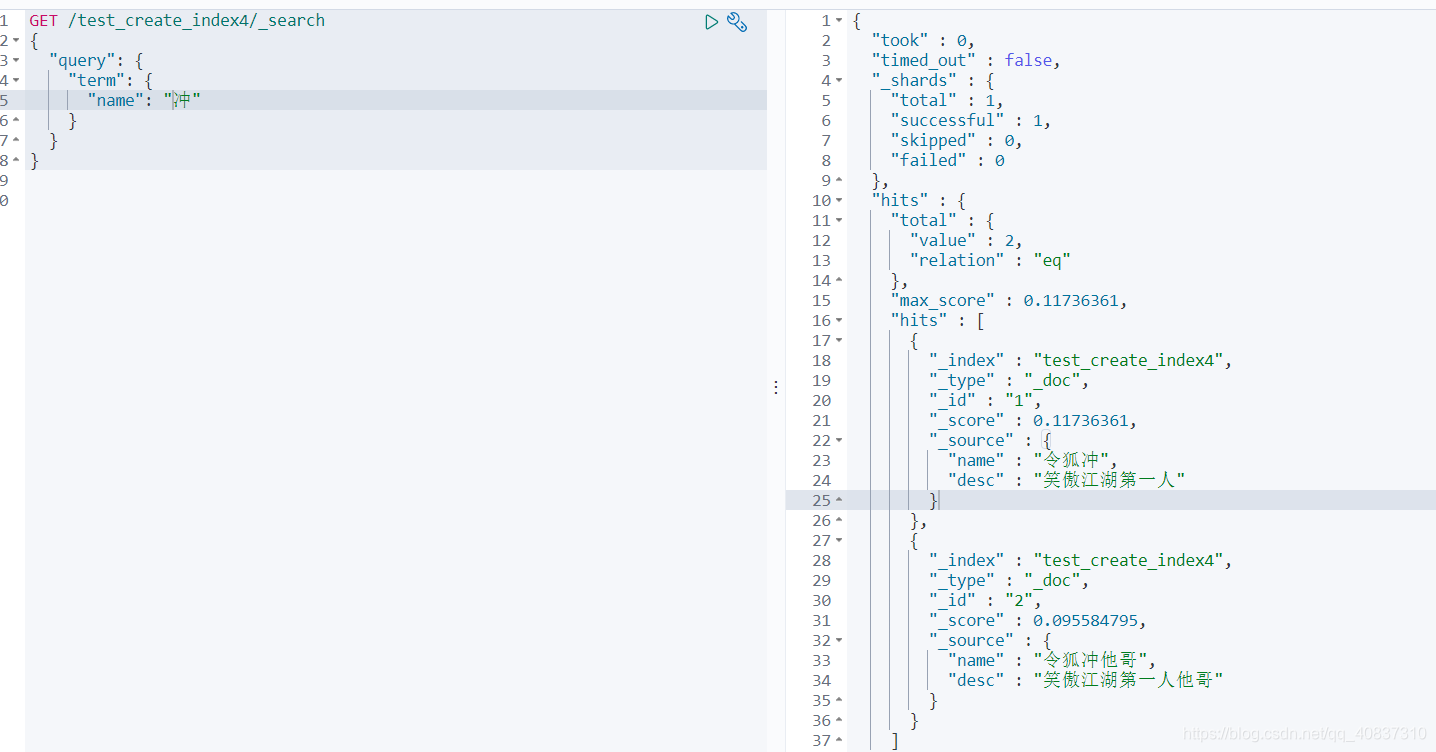1436x752 pixels.
Task: Click name value "令狐冲他哥"
Action: pos(1090,660)
